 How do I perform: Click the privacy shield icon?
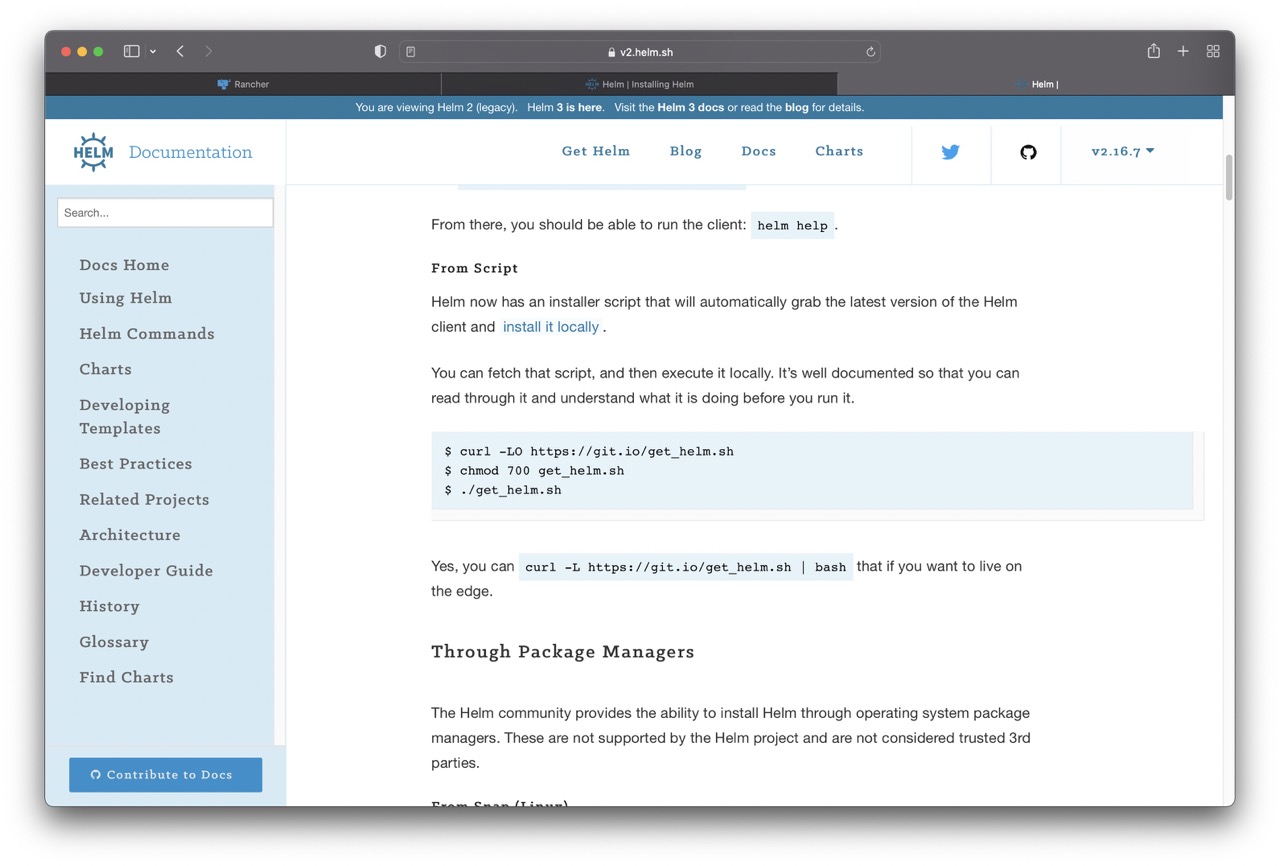coord(380,51)
